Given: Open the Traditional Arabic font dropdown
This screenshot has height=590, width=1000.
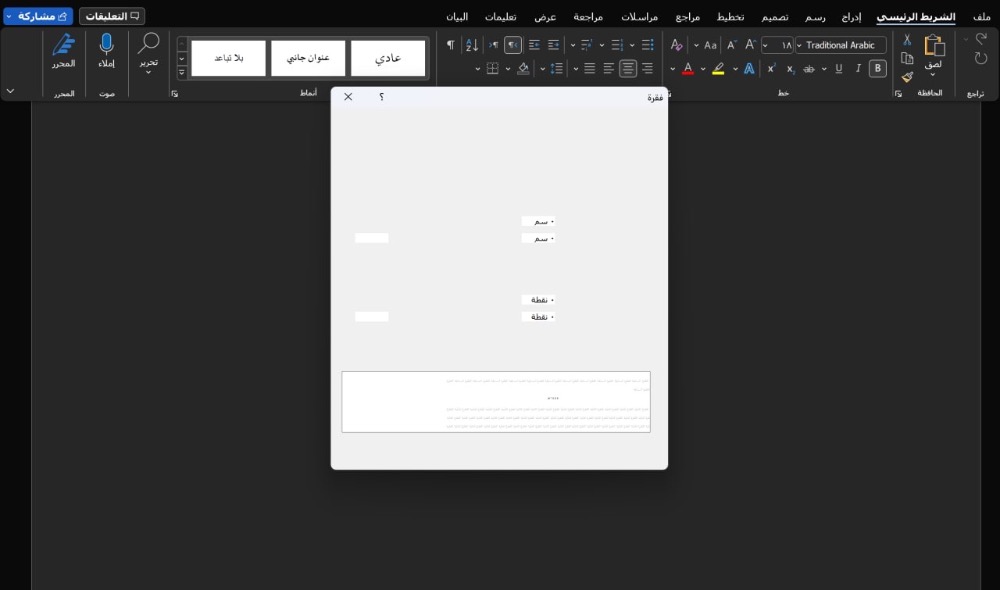Looking at the screenshot, I should click(x=840, y=45).
